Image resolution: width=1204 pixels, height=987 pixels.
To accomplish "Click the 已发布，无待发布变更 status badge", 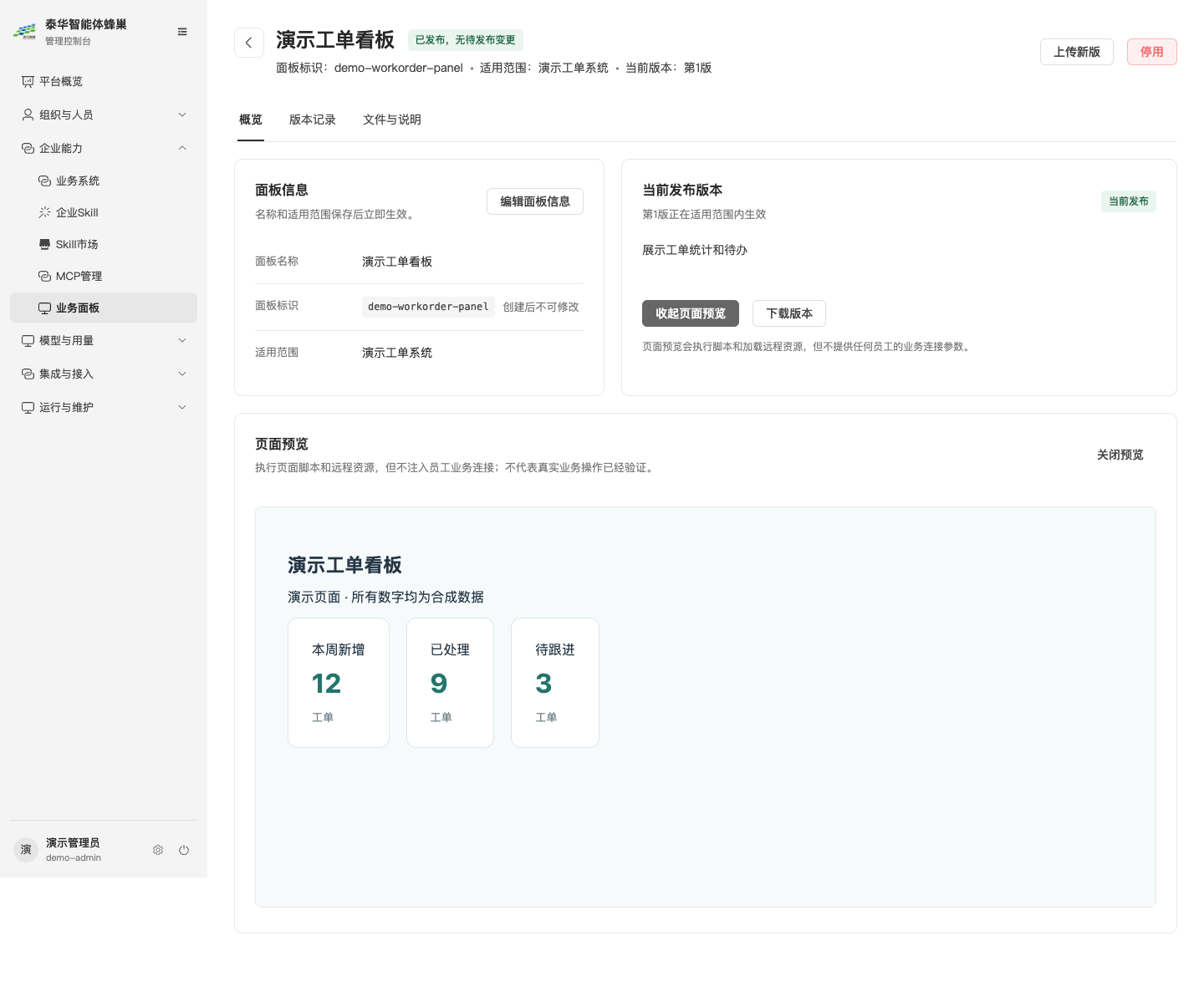I will point(466,40).
